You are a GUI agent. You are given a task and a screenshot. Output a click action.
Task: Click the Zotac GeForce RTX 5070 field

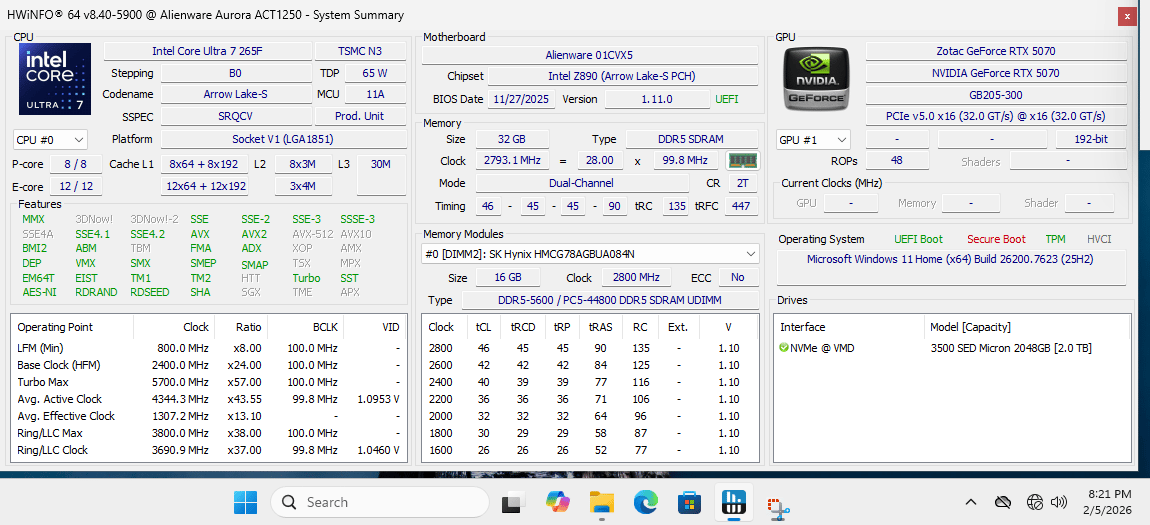tap(996, 51)
